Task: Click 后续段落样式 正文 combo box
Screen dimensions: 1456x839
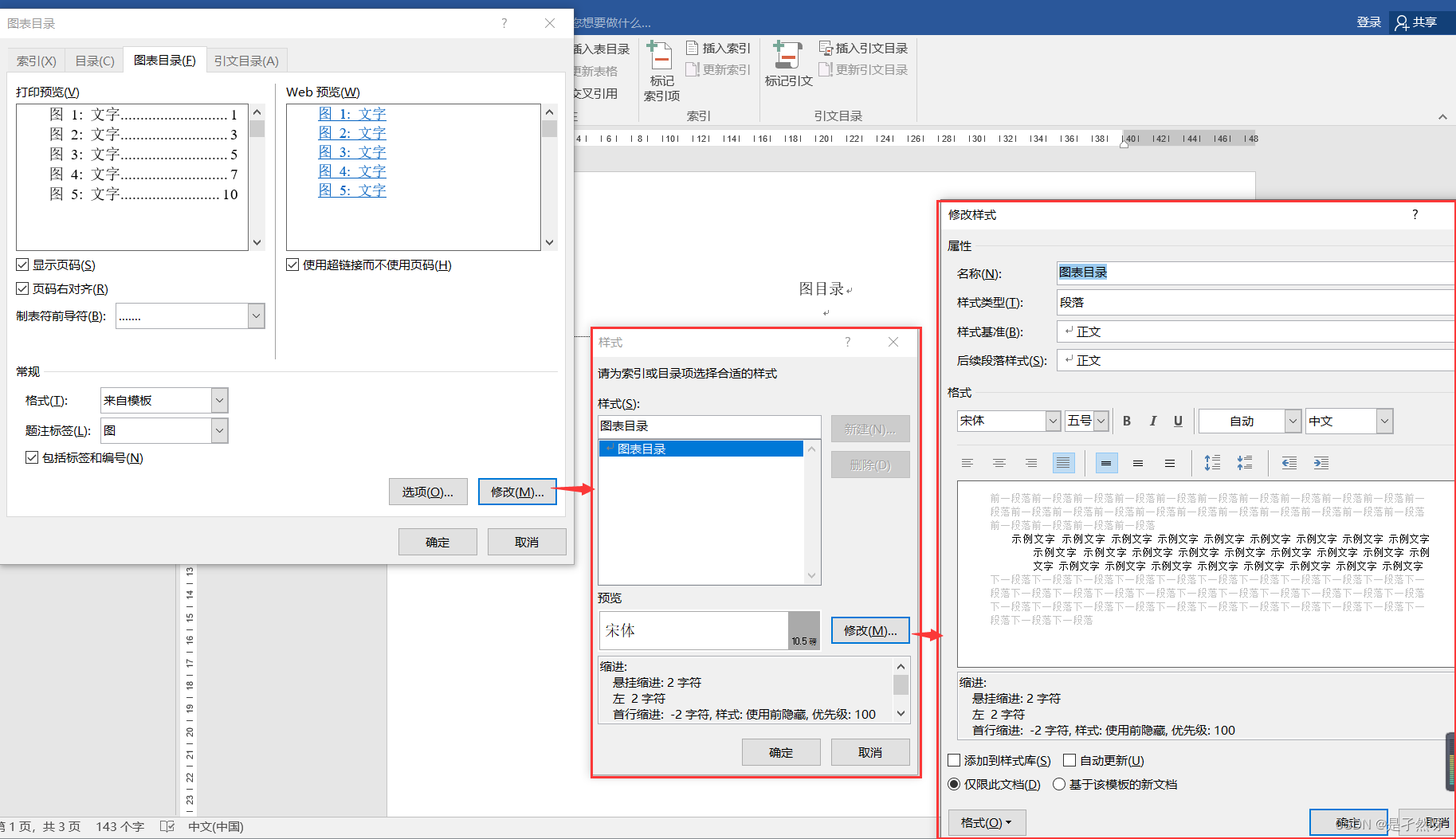Action: (1256, 360)
